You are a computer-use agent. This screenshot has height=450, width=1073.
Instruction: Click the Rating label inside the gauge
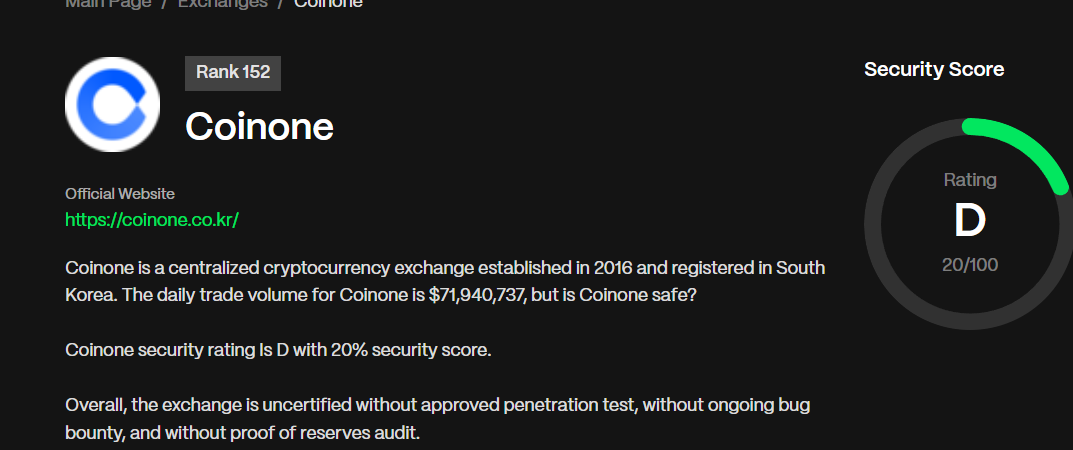tap(970, 180)
